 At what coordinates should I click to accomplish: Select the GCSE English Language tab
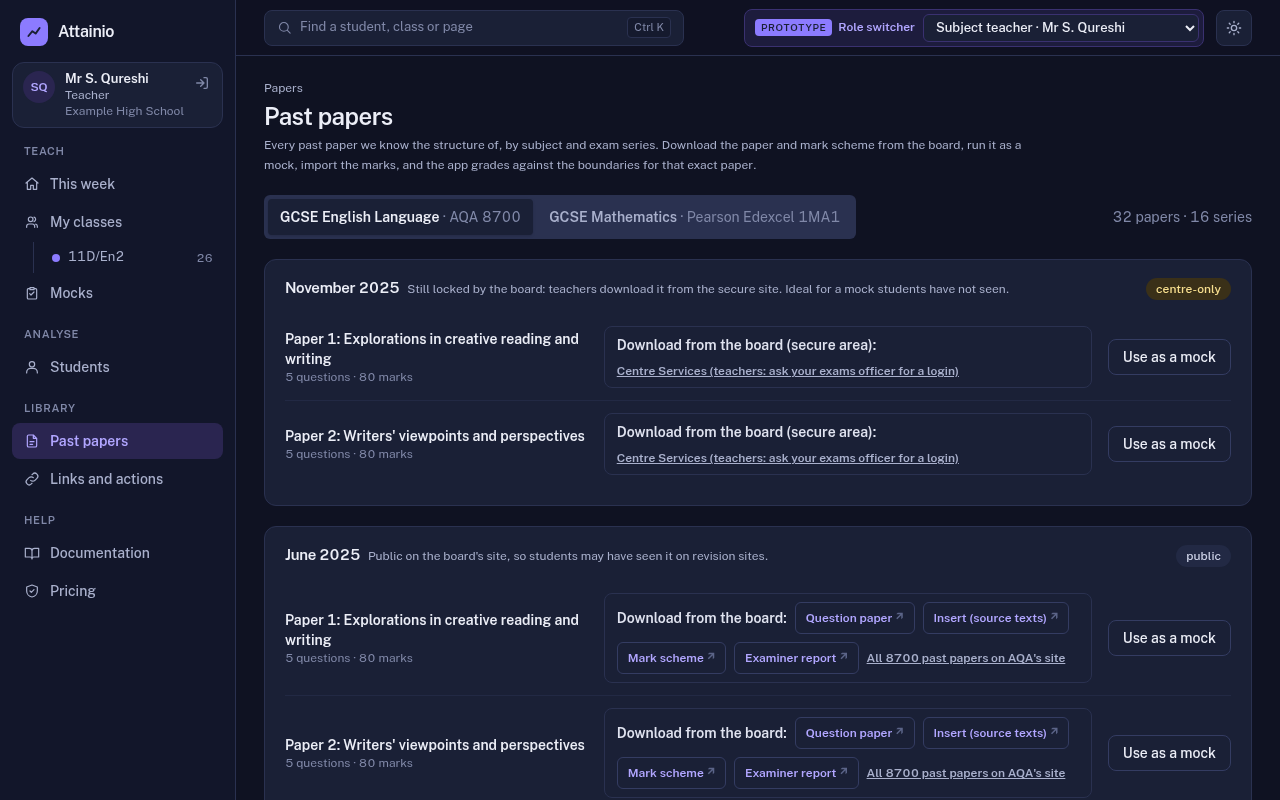point(400,217)
